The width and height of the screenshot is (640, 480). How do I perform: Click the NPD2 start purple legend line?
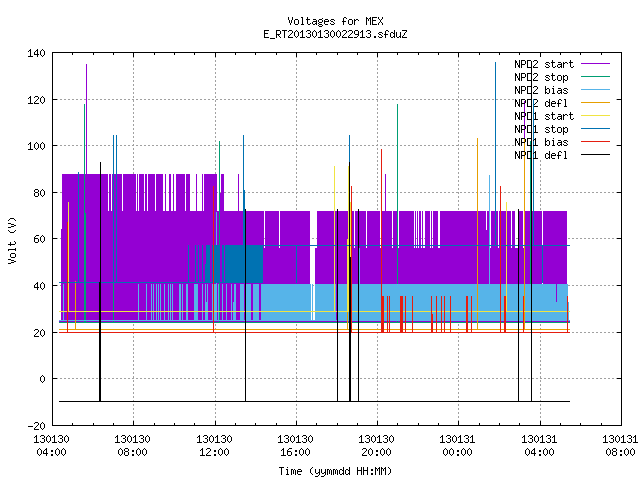(x=595, y=64)
